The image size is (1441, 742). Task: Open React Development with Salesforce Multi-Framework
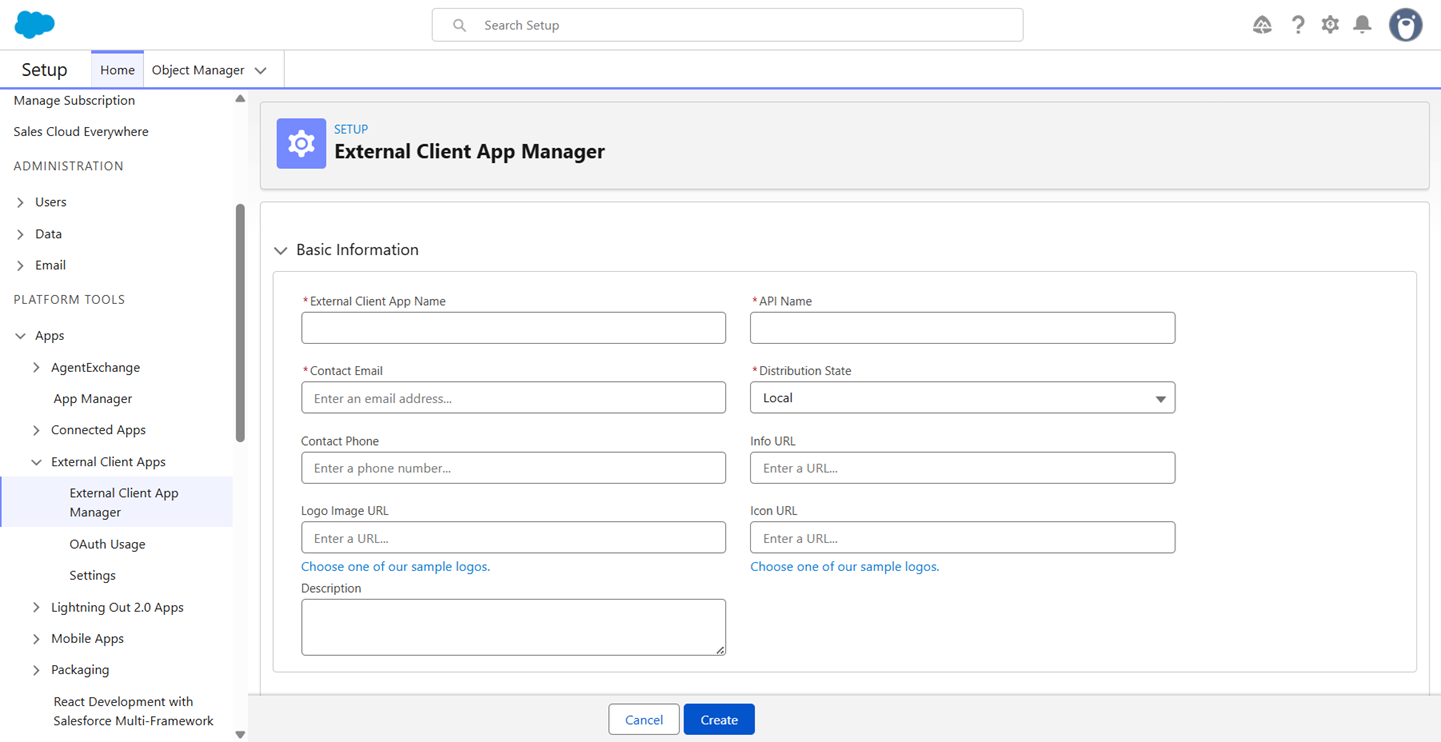pyautogui.click(x=133, y=711)
